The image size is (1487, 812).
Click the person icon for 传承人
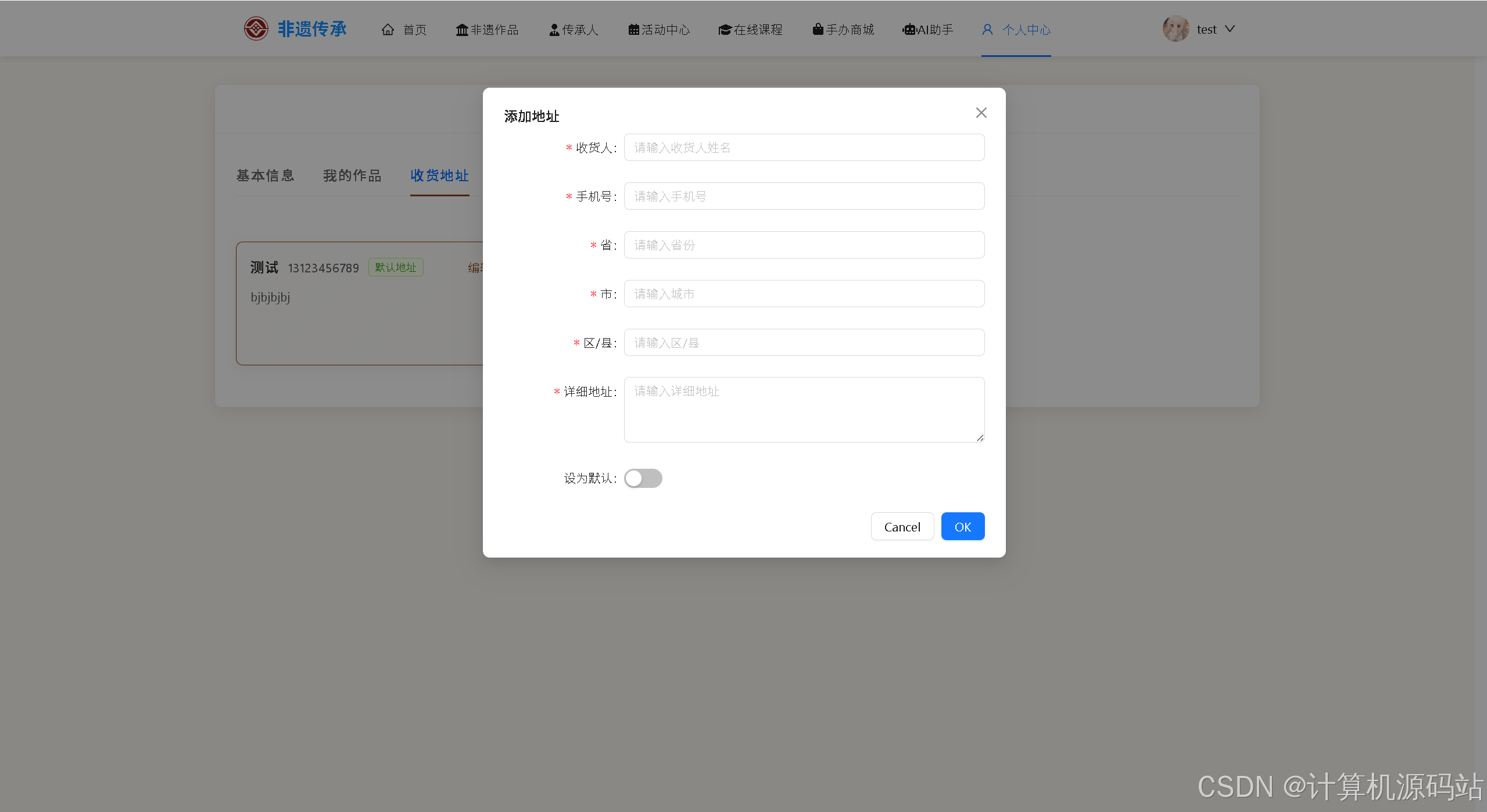coord(554,30)
